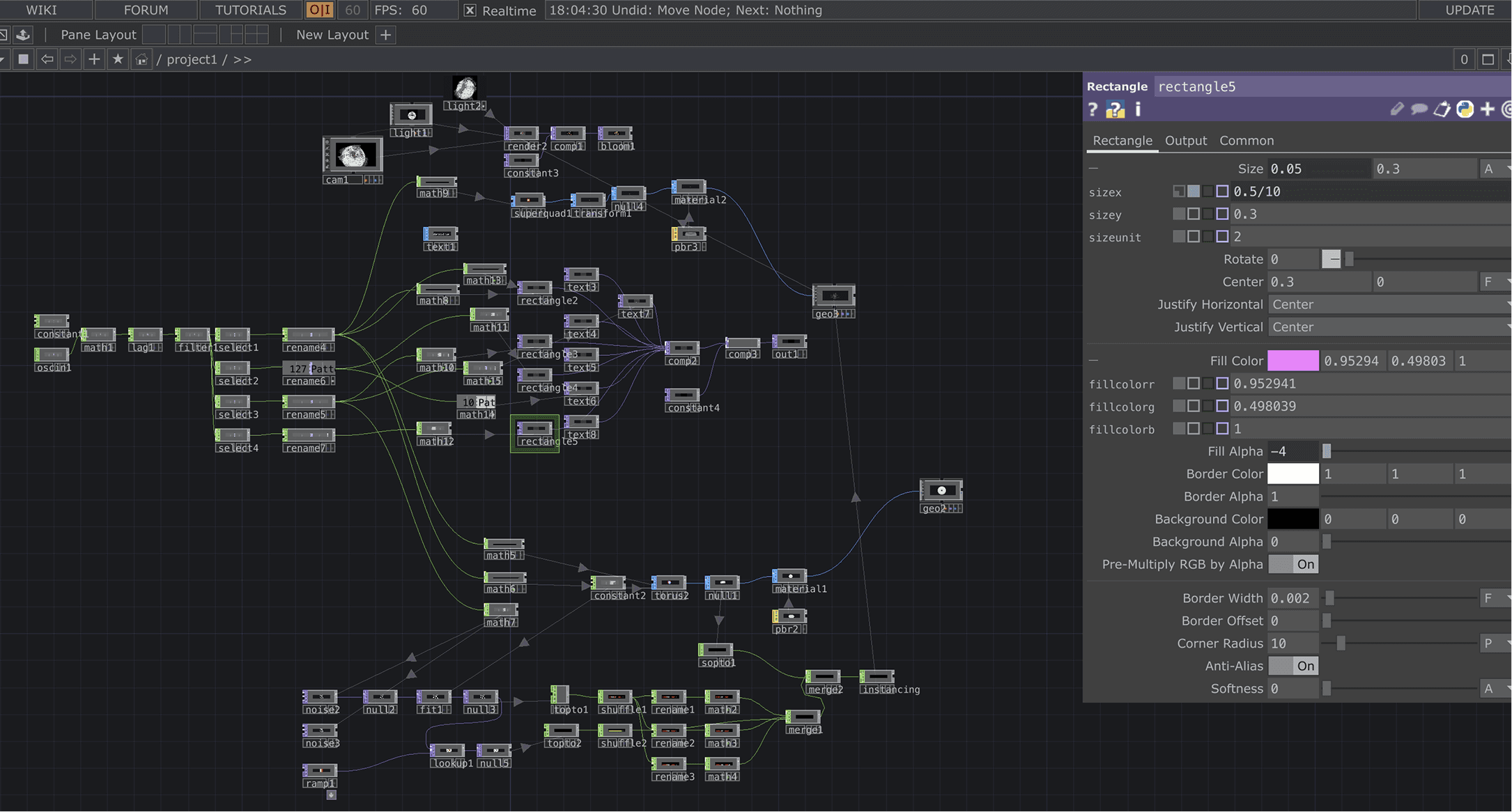Screen dimensions: 1512x812
Task: Turn off the Anti-Alias toggle
Action: click(x=1293, y=666)
